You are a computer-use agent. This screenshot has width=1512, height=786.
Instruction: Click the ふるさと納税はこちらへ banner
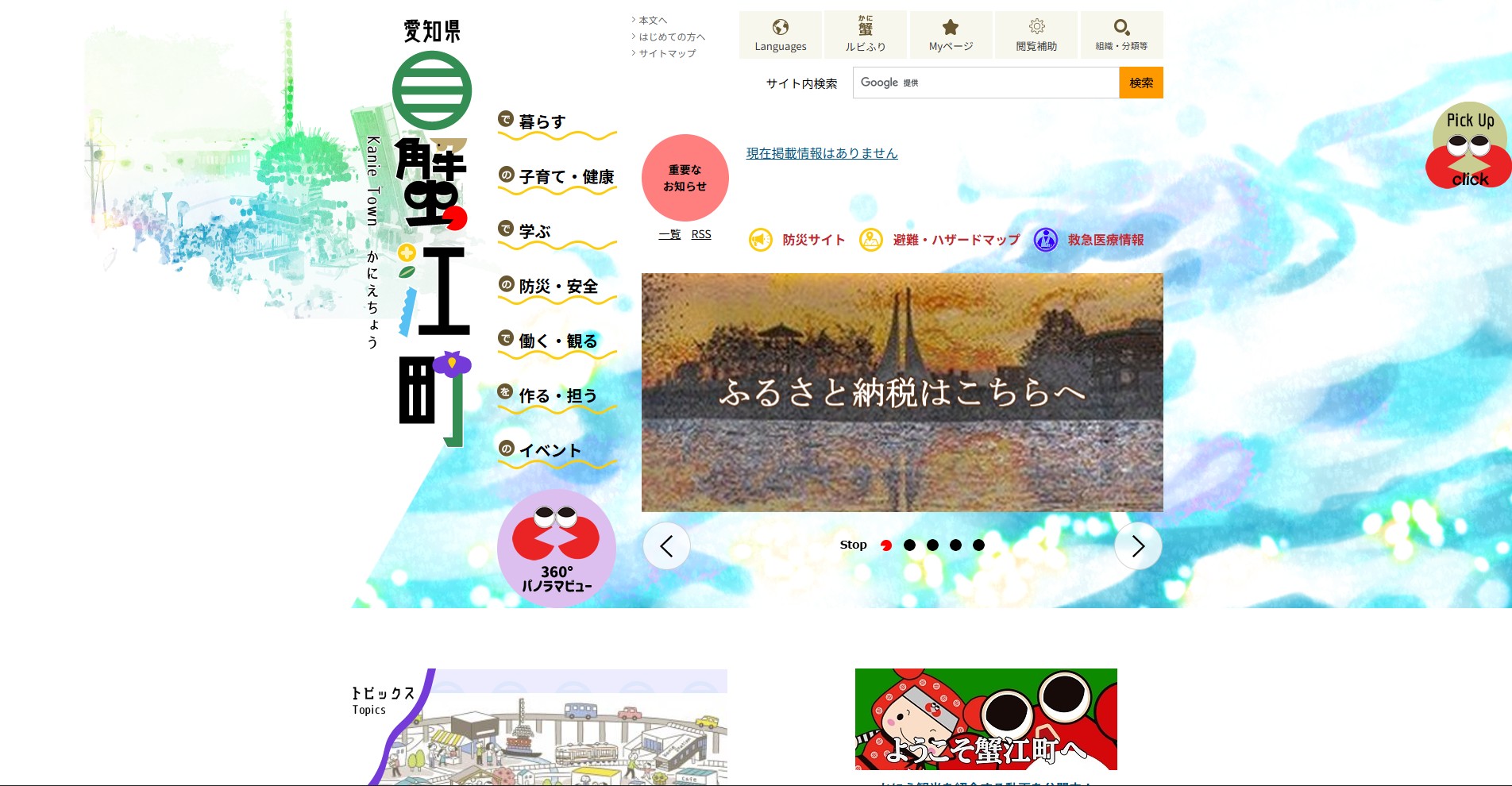pos(902,392)
